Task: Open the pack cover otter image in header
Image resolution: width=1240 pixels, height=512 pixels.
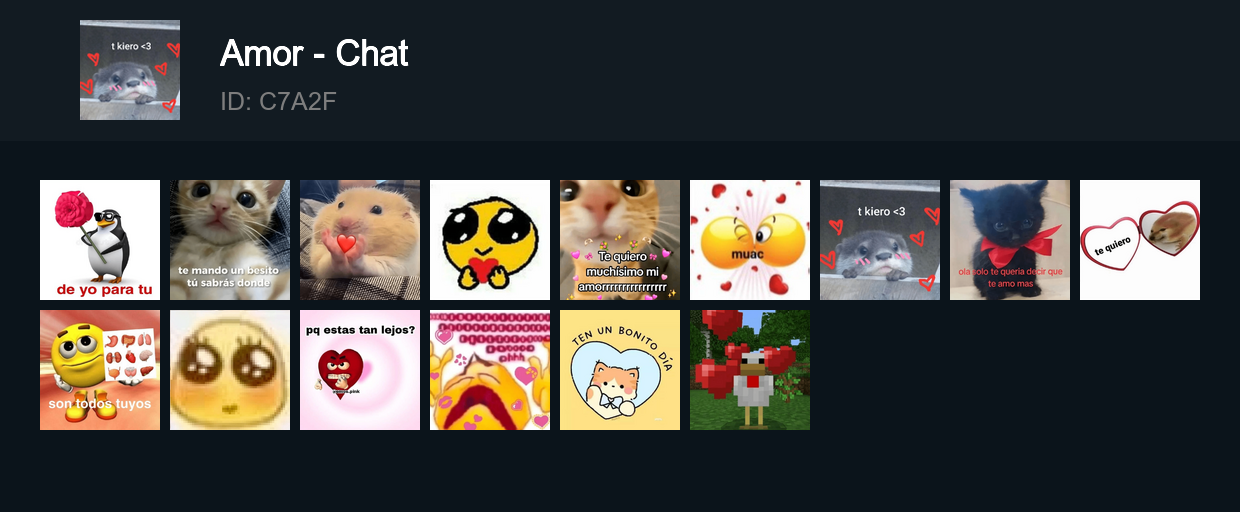Action: coord(130,70)
